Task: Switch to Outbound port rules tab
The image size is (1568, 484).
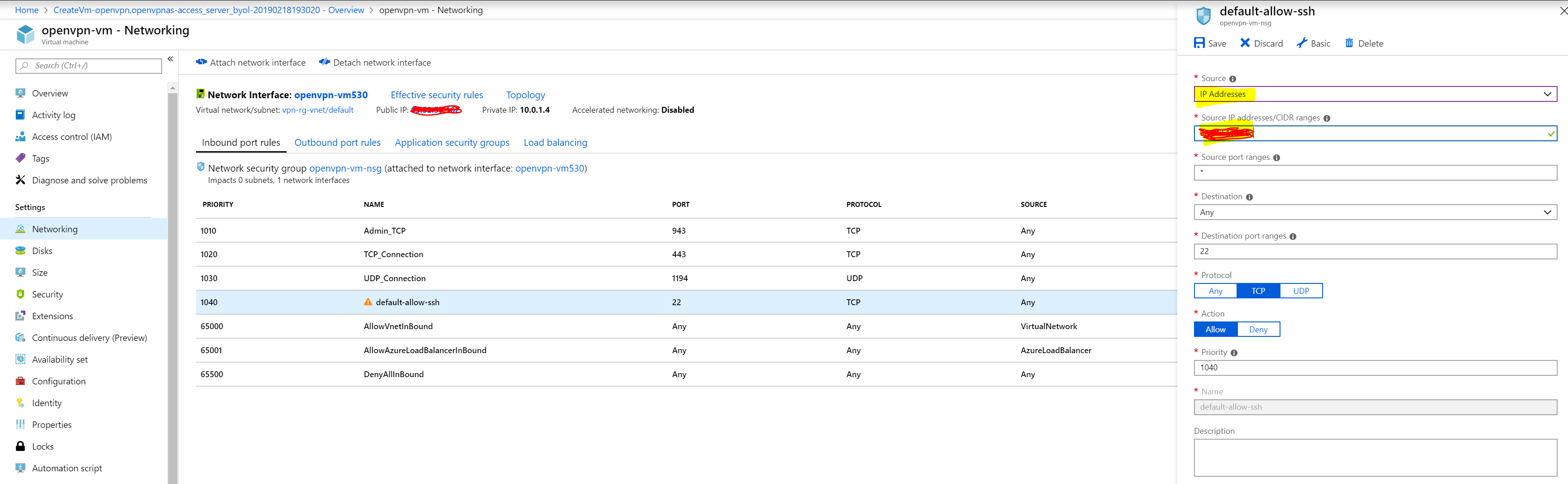Action: tap(337, 143)
